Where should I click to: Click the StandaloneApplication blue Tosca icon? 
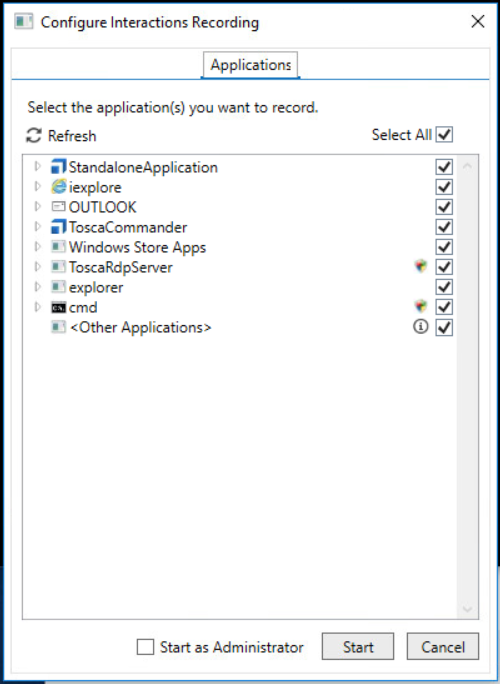tap(58, 167)
